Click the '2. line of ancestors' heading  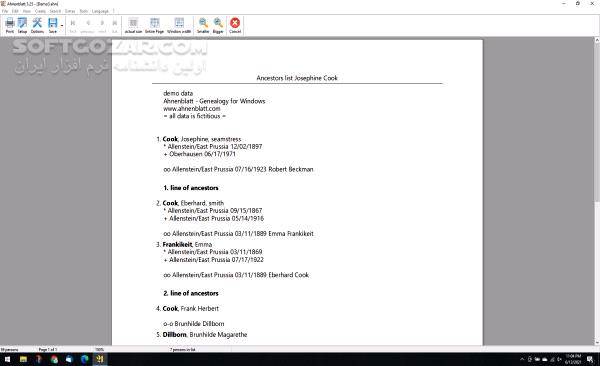[x=191, y=293]
